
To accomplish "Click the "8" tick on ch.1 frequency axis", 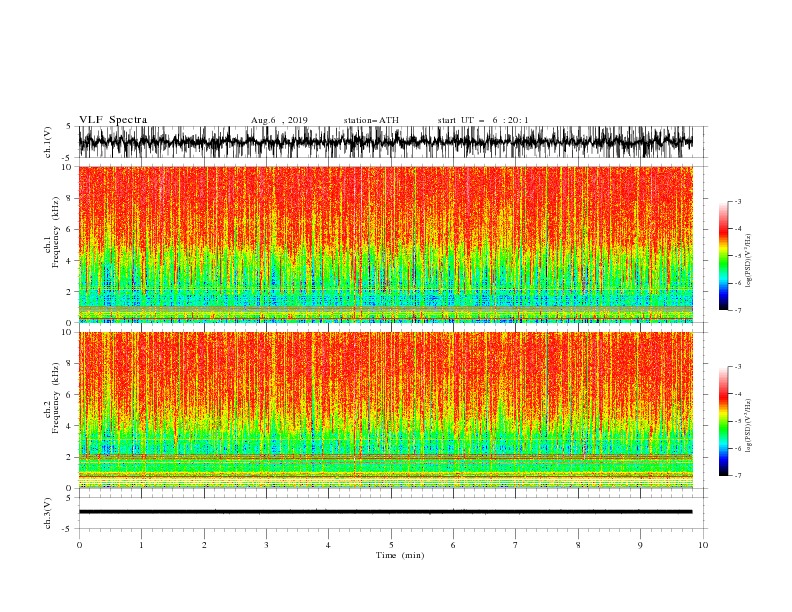I will (x=70, y=198).
